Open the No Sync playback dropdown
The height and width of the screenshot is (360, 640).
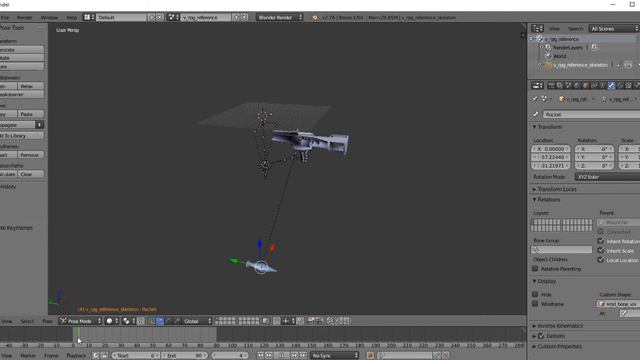click(335, 356)
